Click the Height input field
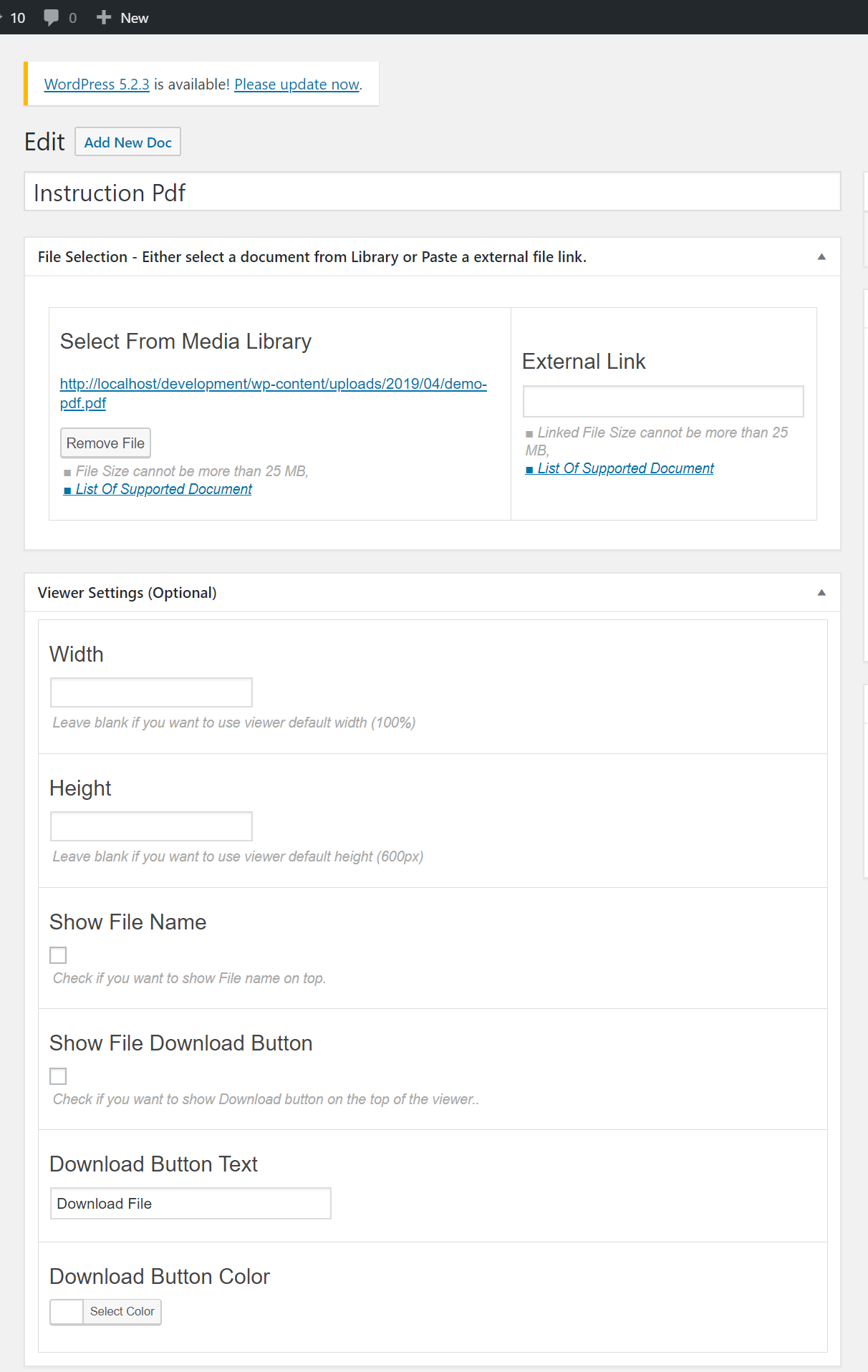Viewport: 868px width, 1372px height. click(x=151, y=827)
